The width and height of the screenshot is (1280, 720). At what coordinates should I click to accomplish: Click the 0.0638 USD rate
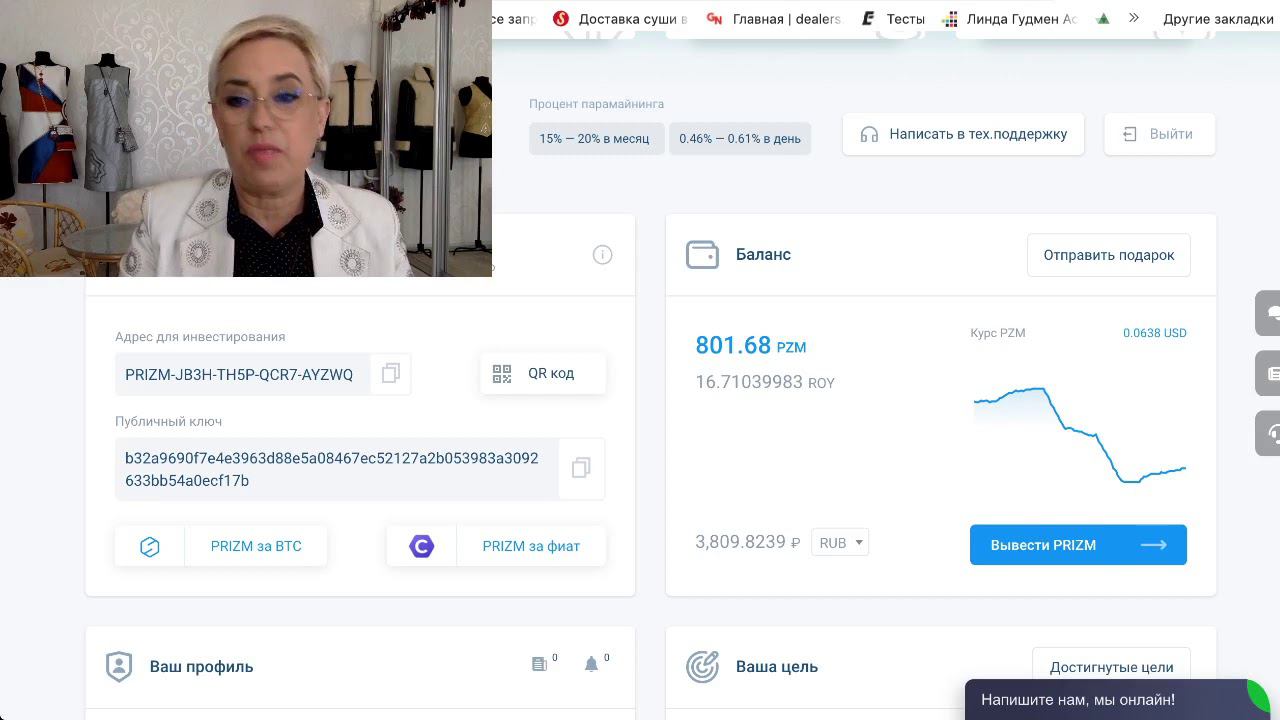pyautogui.click(x=1155, y=333)
